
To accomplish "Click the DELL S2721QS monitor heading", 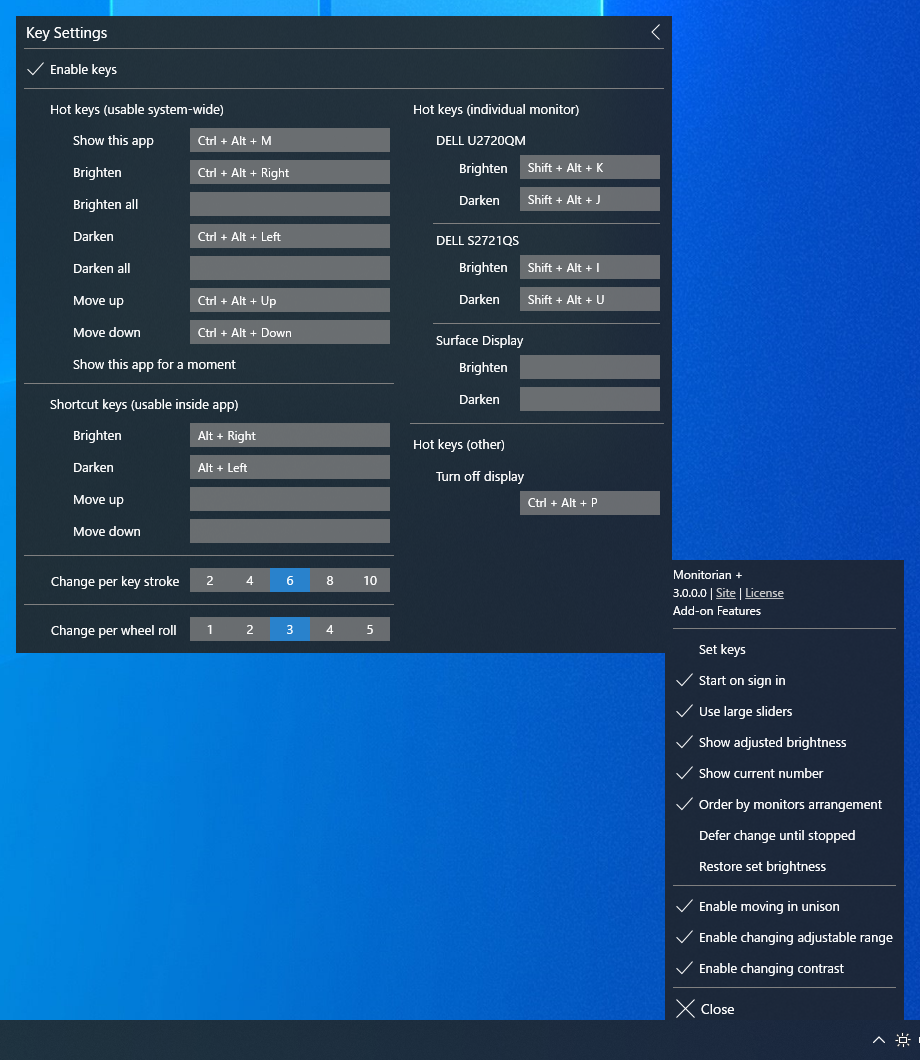I will (477, 241).
